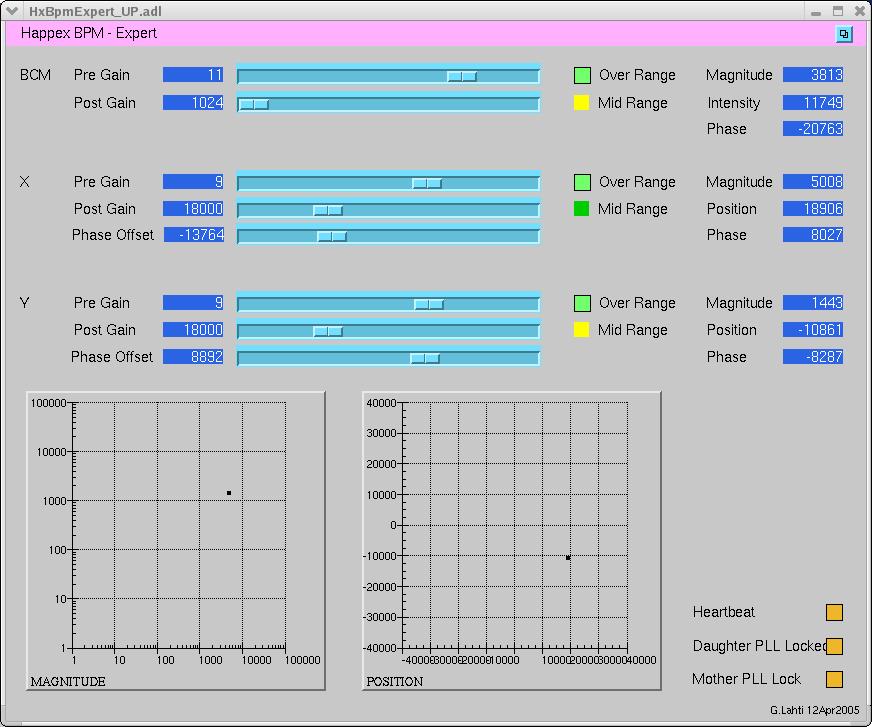This screenshot has width=872, height=727.
Task: Click BCM Over Range indicator
Action: coord(582,75)
